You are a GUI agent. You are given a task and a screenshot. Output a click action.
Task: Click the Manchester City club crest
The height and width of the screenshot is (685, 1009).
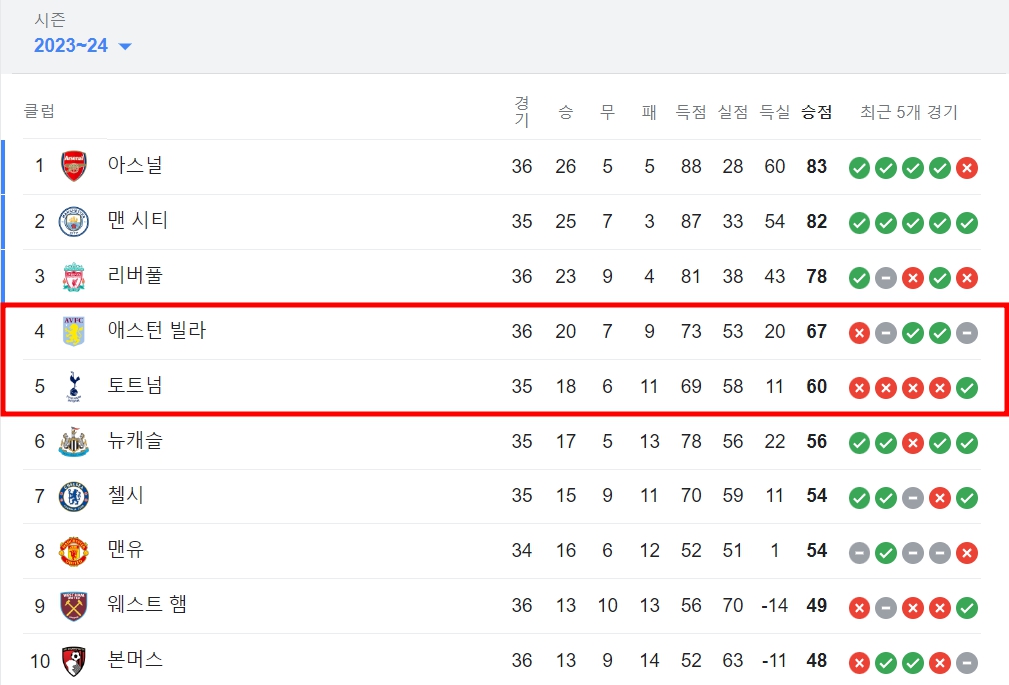coord(74,221)
